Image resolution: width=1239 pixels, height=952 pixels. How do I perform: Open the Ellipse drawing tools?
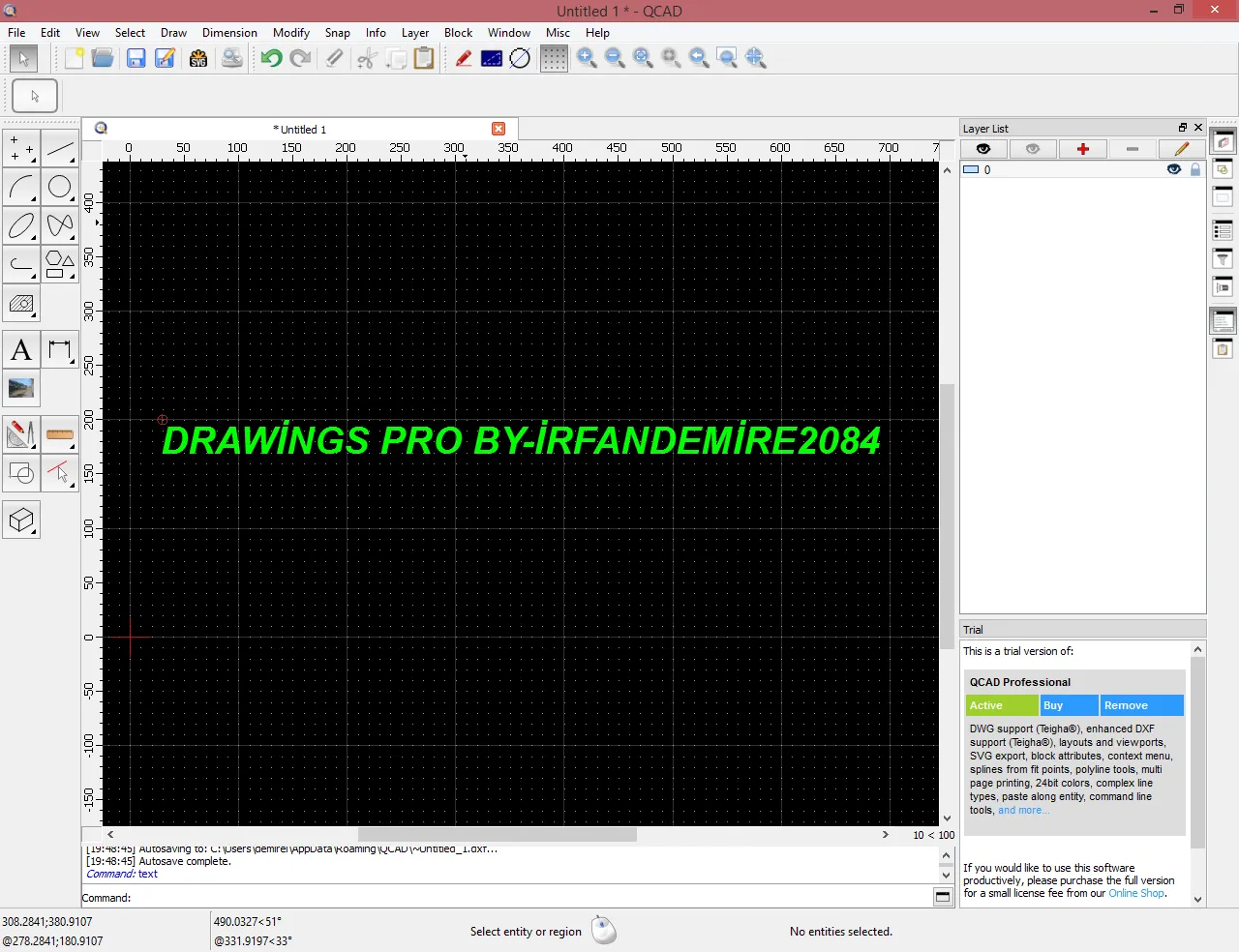pyautogui.click(x=21, y=225)
